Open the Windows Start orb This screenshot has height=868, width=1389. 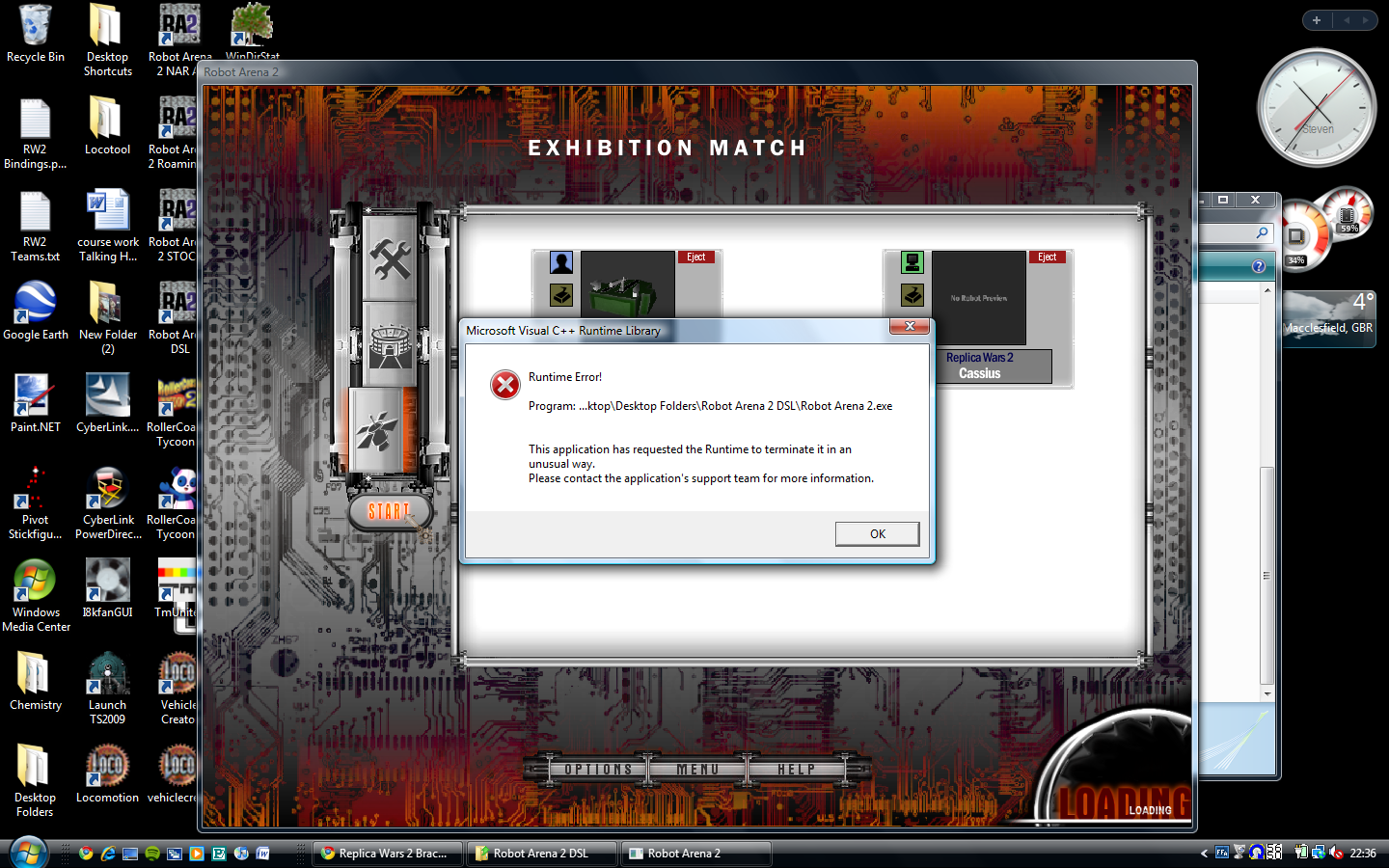click(x=28, y=853)
